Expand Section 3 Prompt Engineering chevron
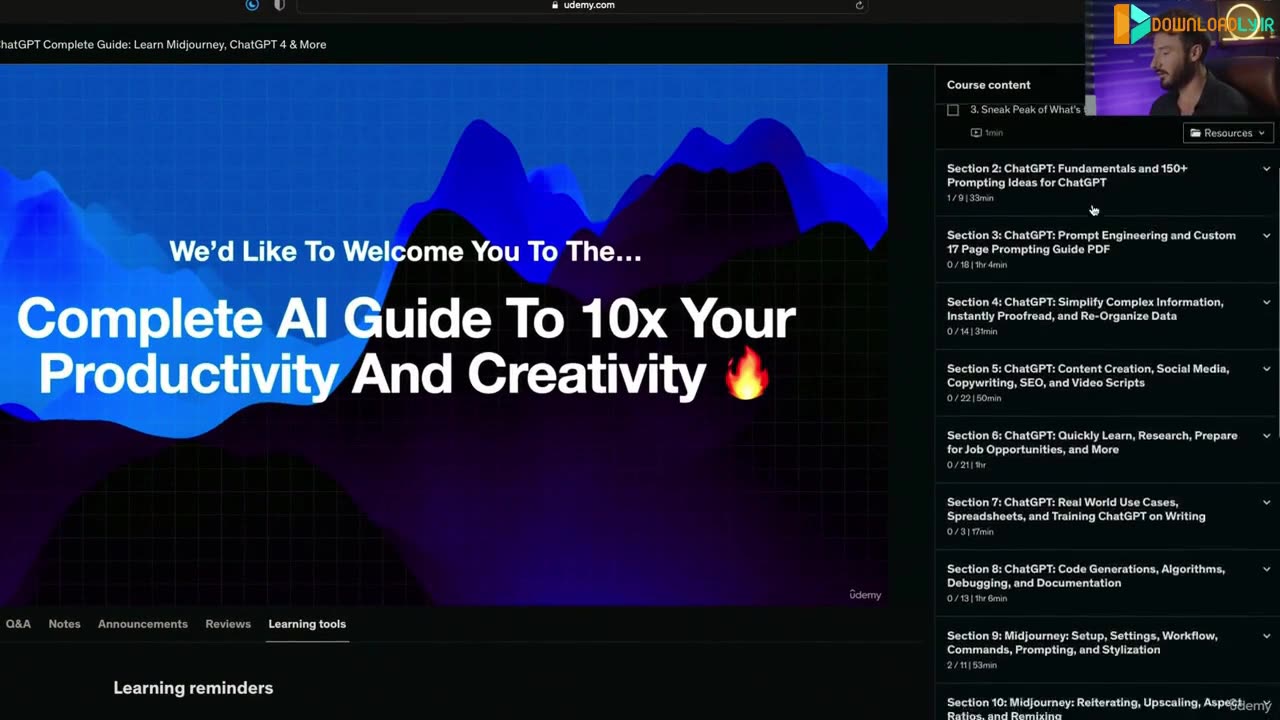The height and width of the screenshot is (720, 1280). [1266, 236]
